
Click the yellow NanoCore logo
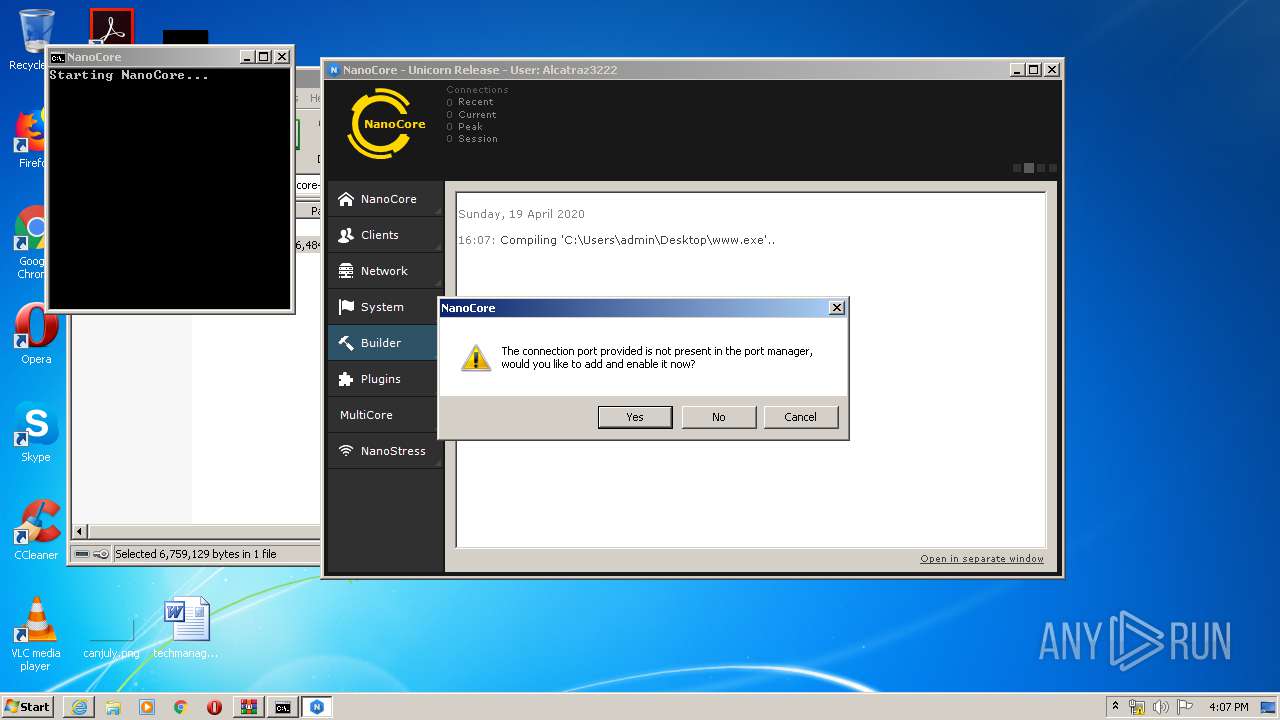[387, 124]
